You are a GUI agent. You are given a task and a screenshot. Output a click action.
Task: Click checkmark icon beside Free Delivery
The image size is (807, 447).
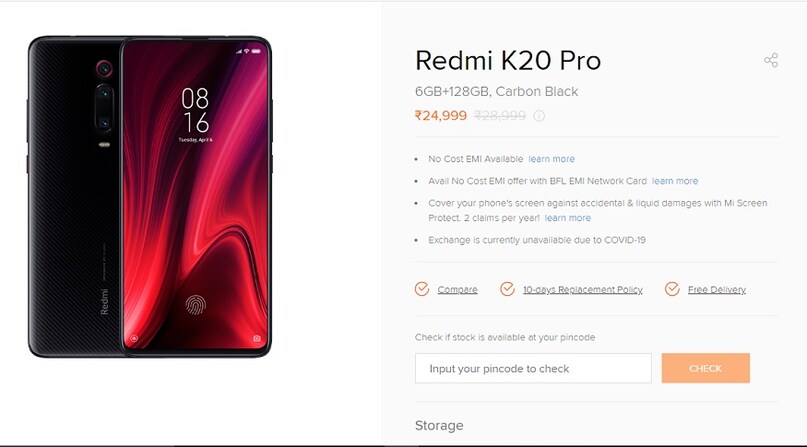[x=672, y=289]
